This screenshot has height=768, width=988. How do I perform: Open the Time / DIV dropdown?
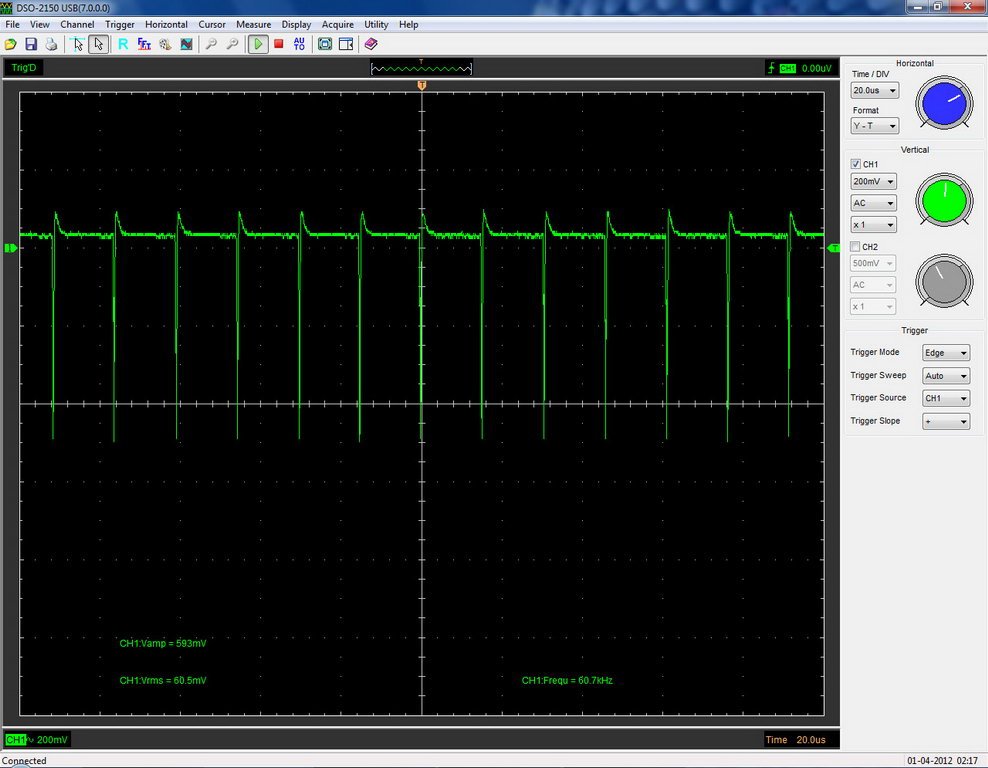[873, 90]
